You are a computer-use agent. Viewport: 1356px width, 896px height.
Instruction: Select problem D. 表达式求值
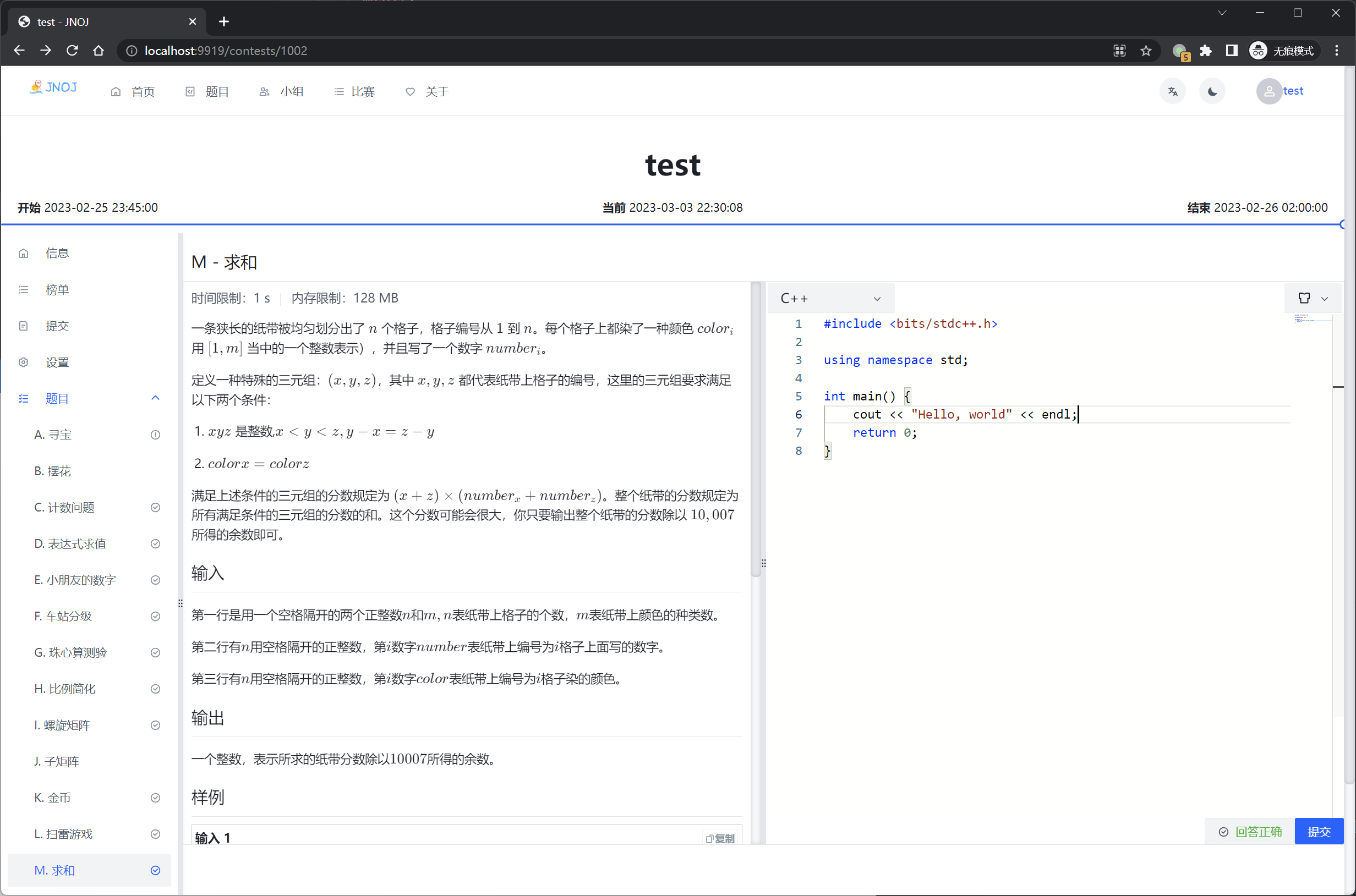click(90, 543)
